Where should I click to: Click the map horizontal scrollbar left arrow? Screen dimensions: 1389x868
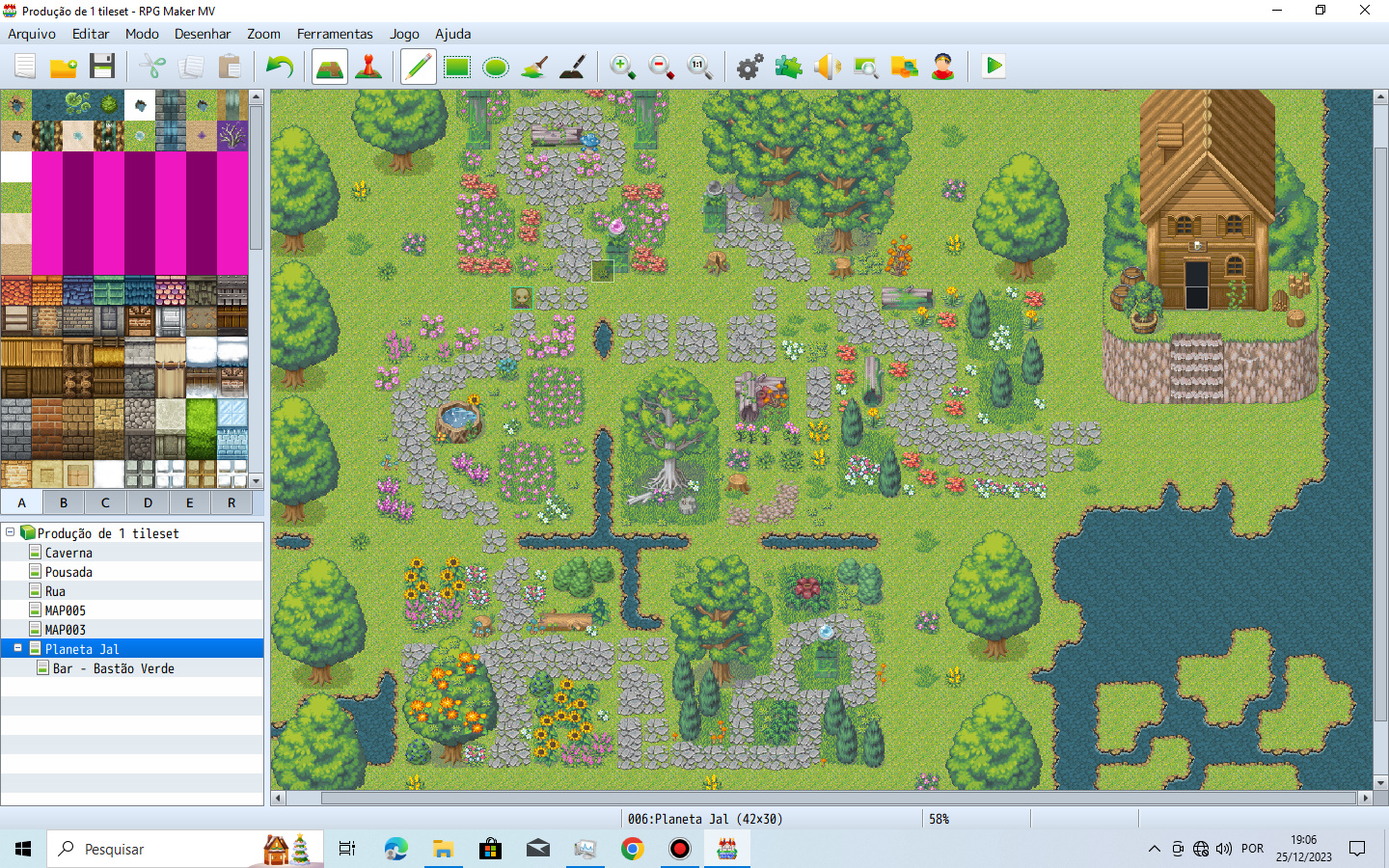(279, 798)
